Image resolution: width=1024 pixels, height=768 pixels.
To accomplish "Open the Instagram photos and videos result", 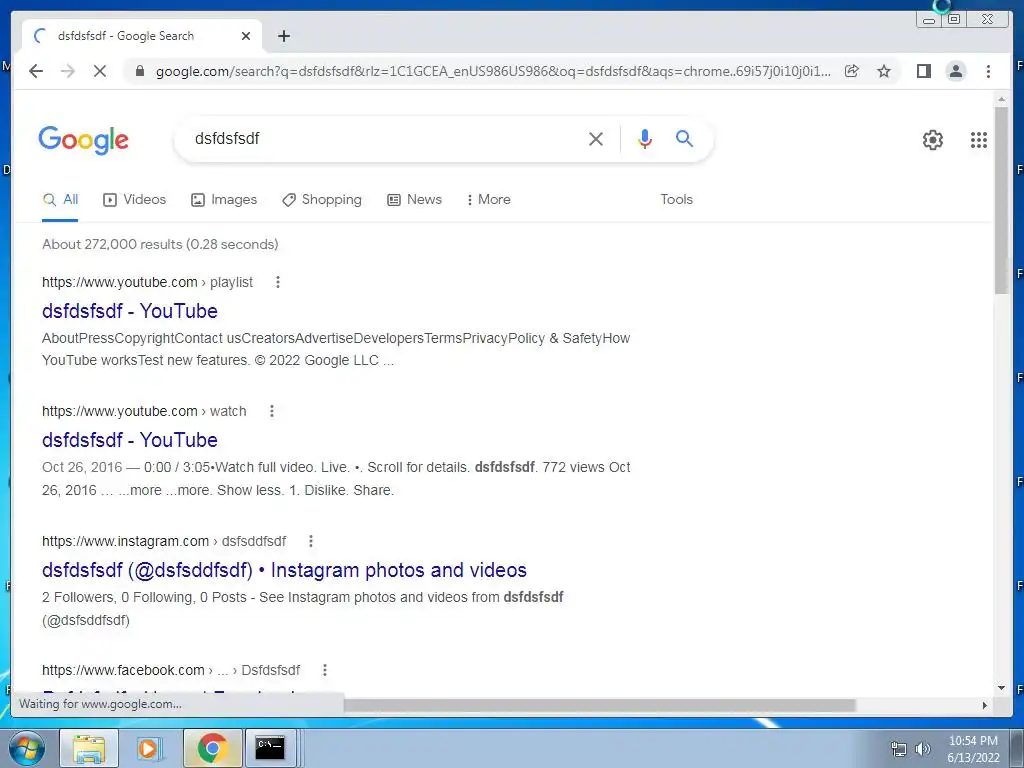I will pos(284,570).
